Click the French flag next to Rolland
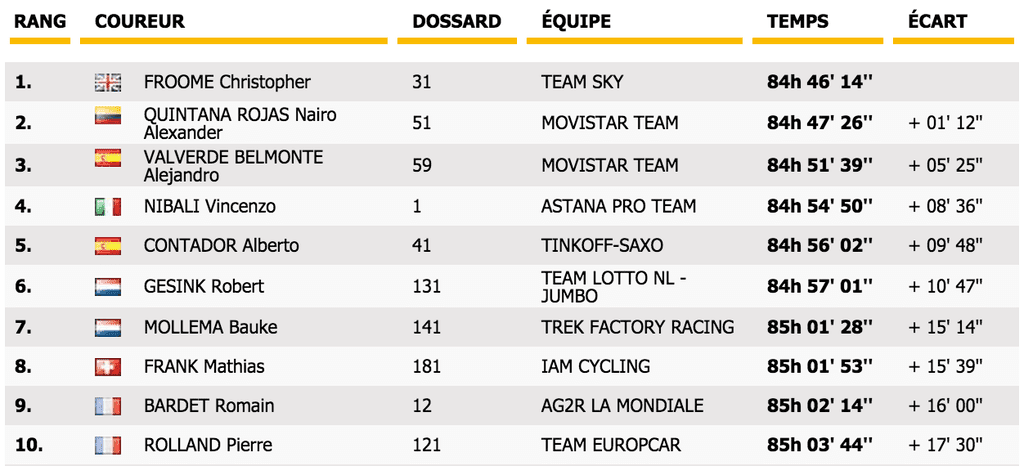Screen dimensions: 1024x466 point(107,445)
